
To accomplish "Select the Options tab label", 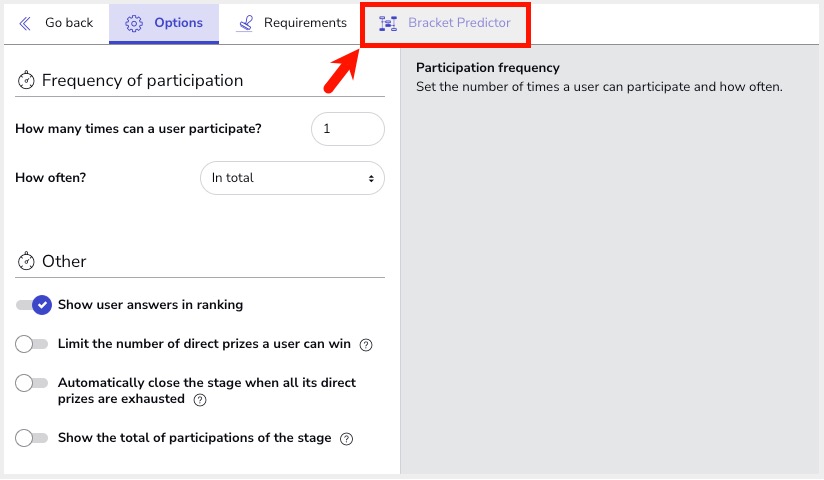I will coord(178,23).
